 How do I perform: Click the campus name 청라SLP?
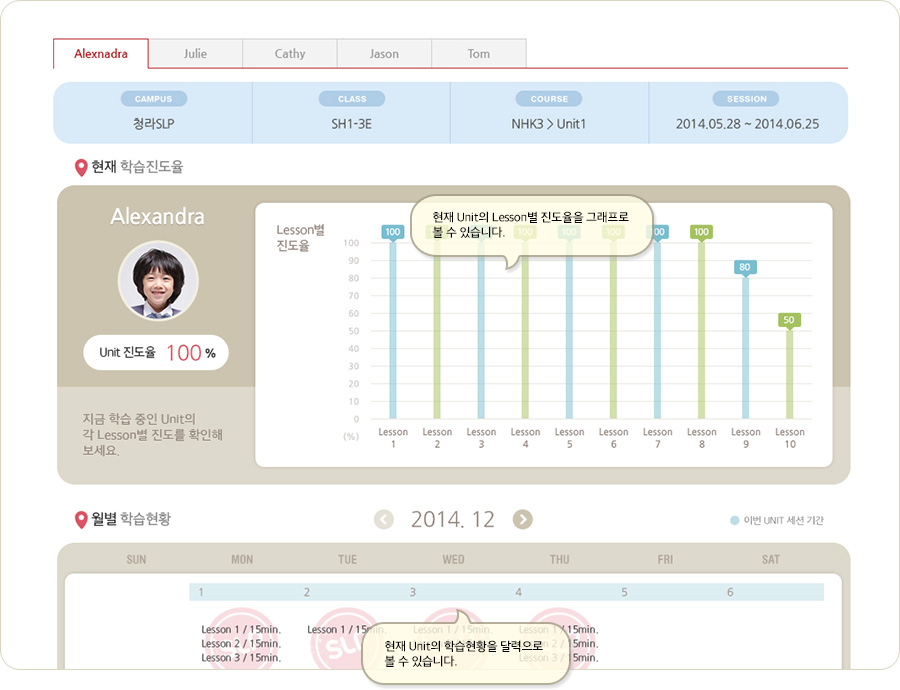click(x=154, y=124)
